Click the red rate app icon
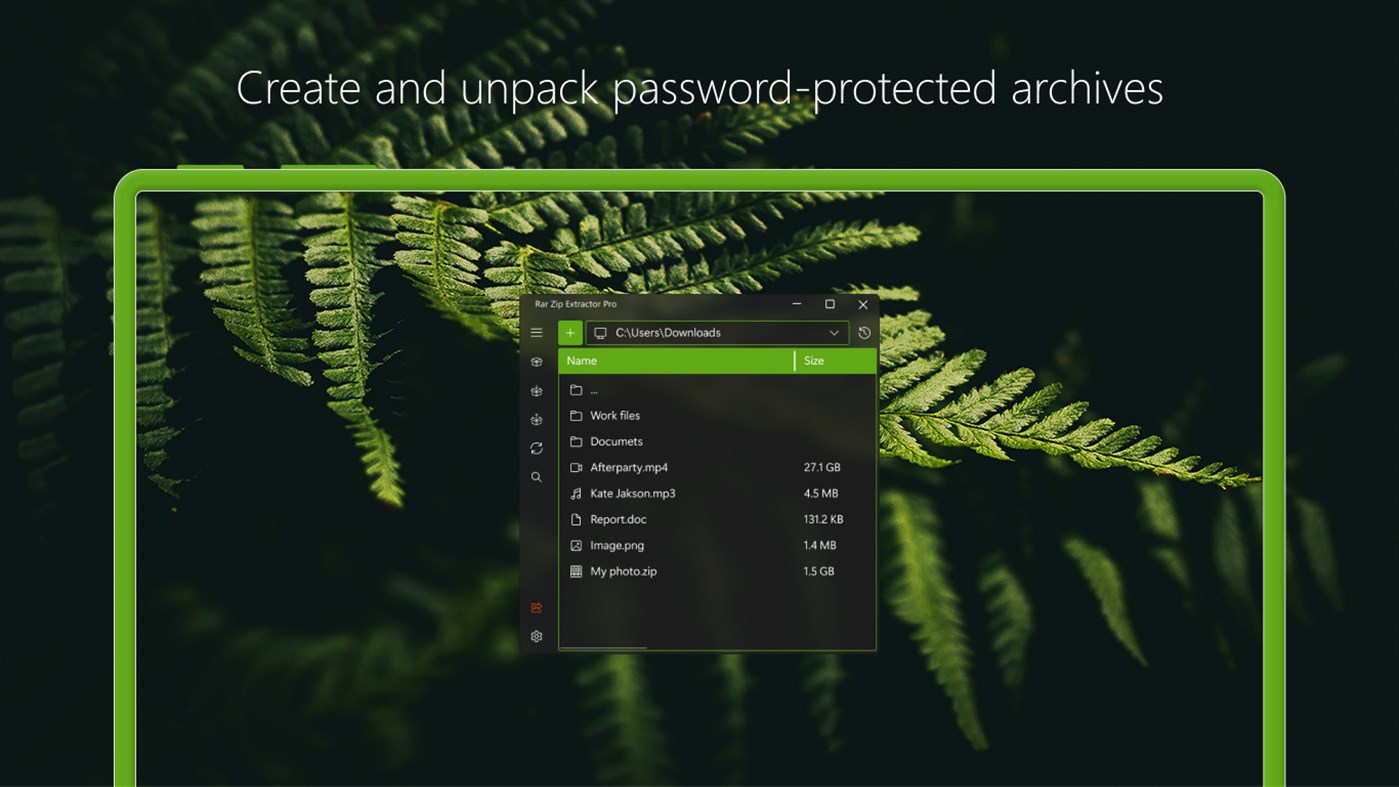 (x=536, y=608)
